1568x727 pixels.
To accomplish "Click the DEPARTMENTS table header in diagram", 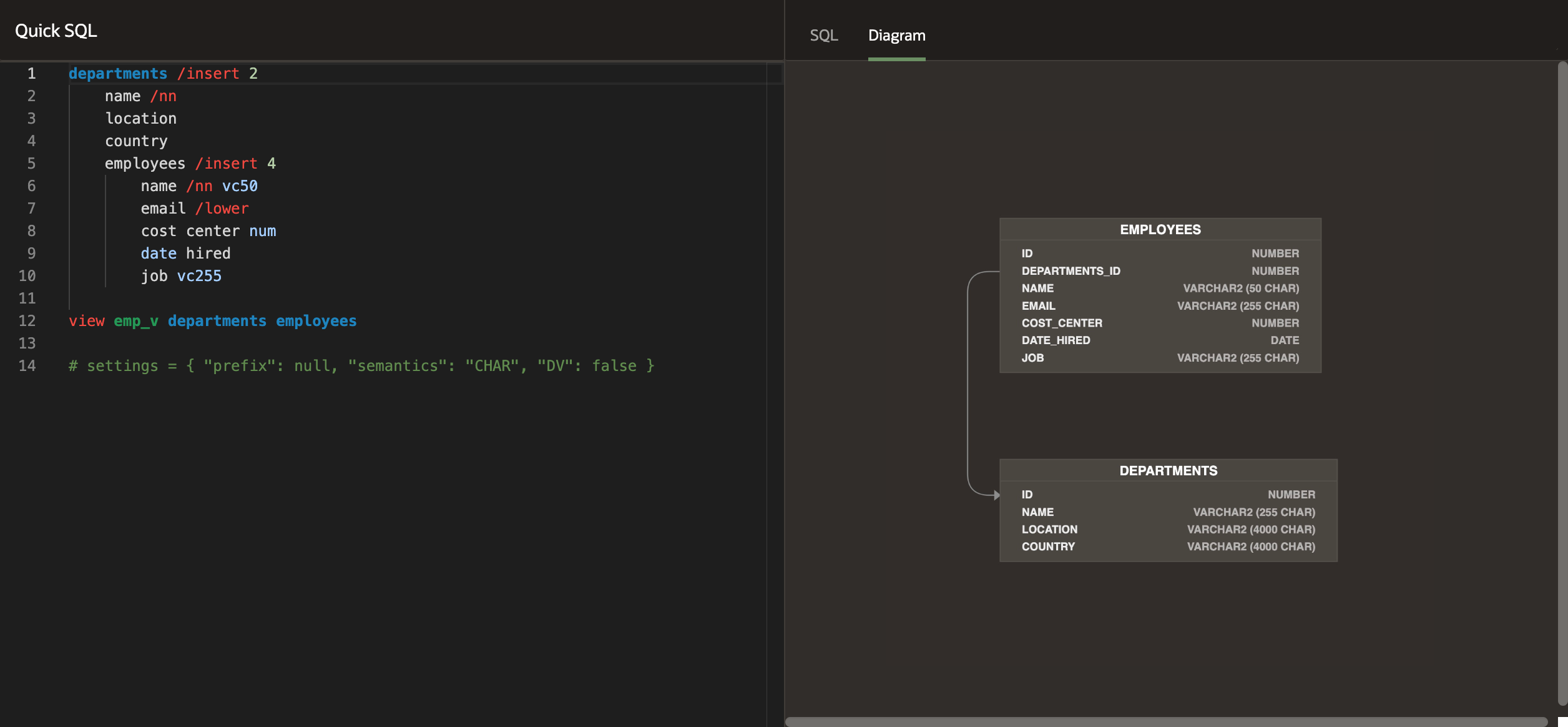I will (1168, 470).
